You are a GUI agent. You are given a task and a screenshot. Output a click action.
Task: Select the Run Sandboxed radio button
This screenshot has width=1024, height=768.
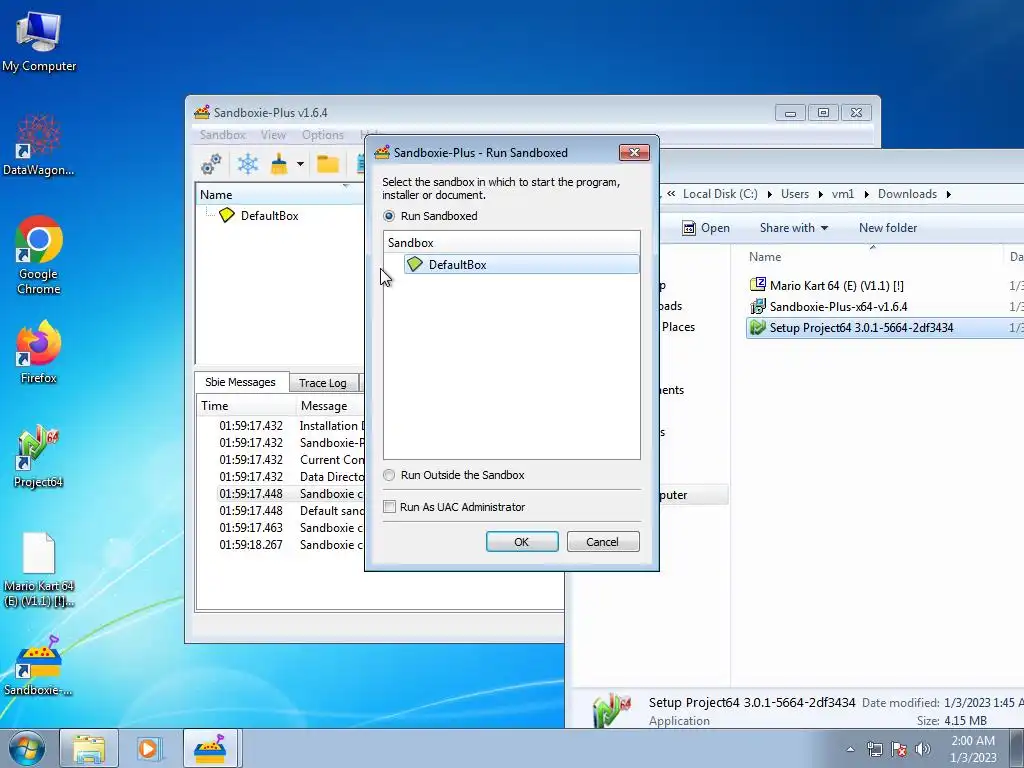[389, 216]
